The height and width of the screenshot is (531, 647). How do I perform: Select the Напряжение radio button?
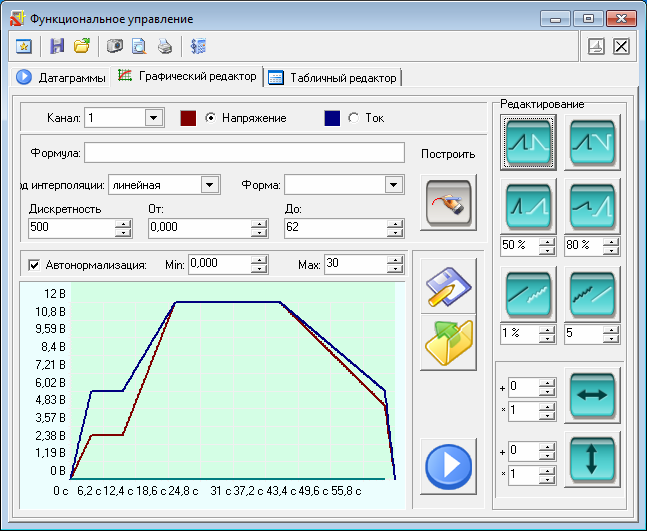click(211, 118)
